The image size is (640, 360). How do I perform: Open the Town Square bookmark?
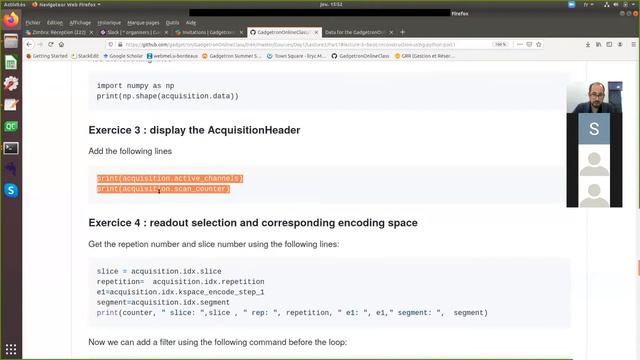pyautogui.click(x=297, y=56)
